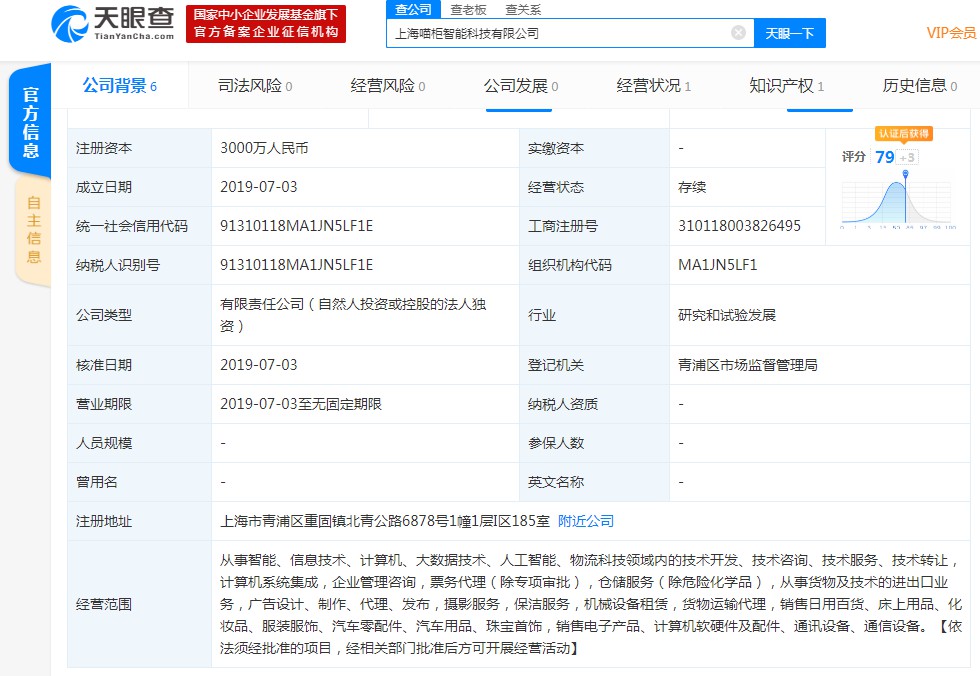Open the 自主信息 side tab

[x=33, y=230]
